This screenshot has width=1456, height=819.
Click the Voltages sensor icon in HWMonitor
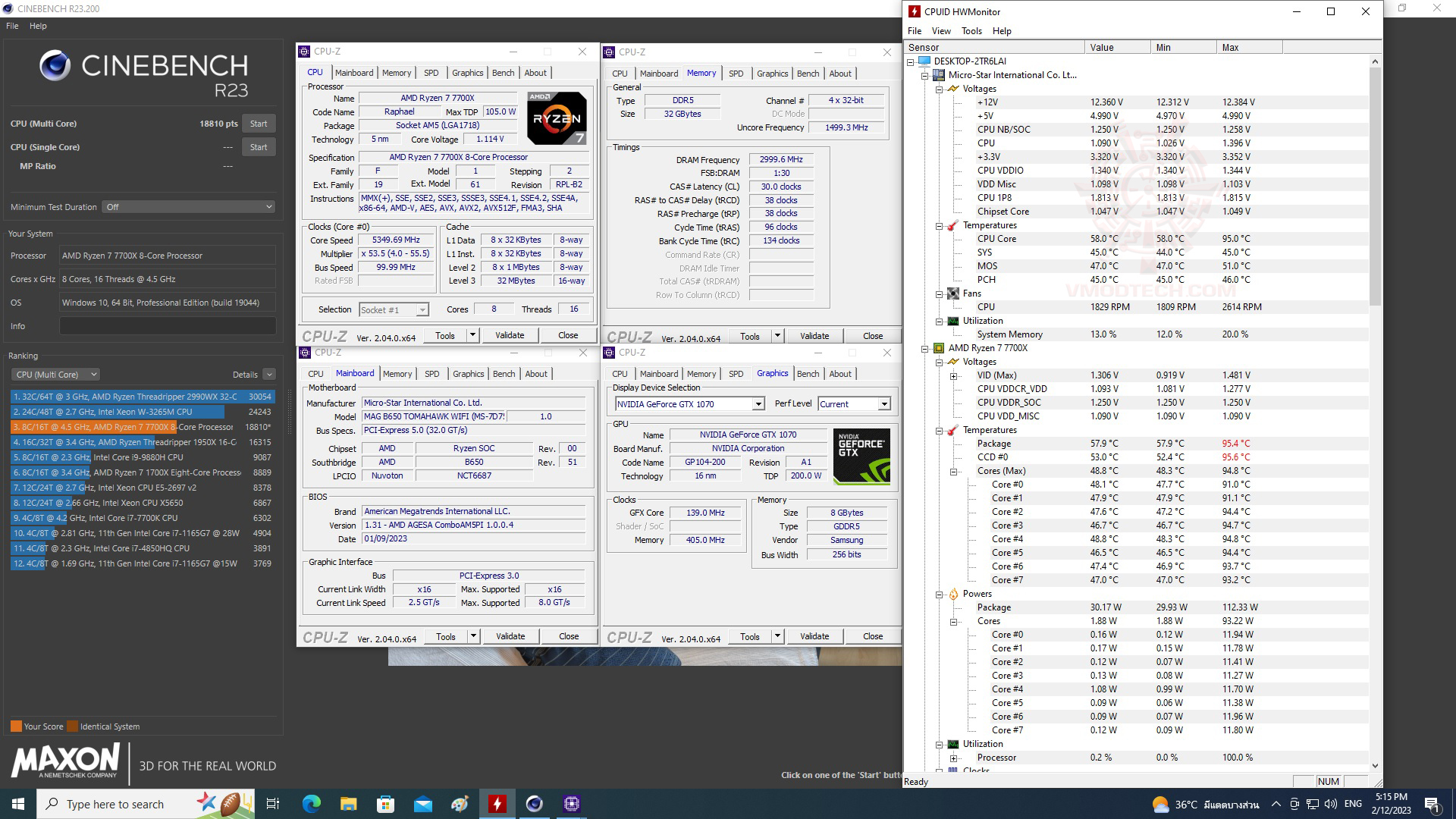click(955, 89)
